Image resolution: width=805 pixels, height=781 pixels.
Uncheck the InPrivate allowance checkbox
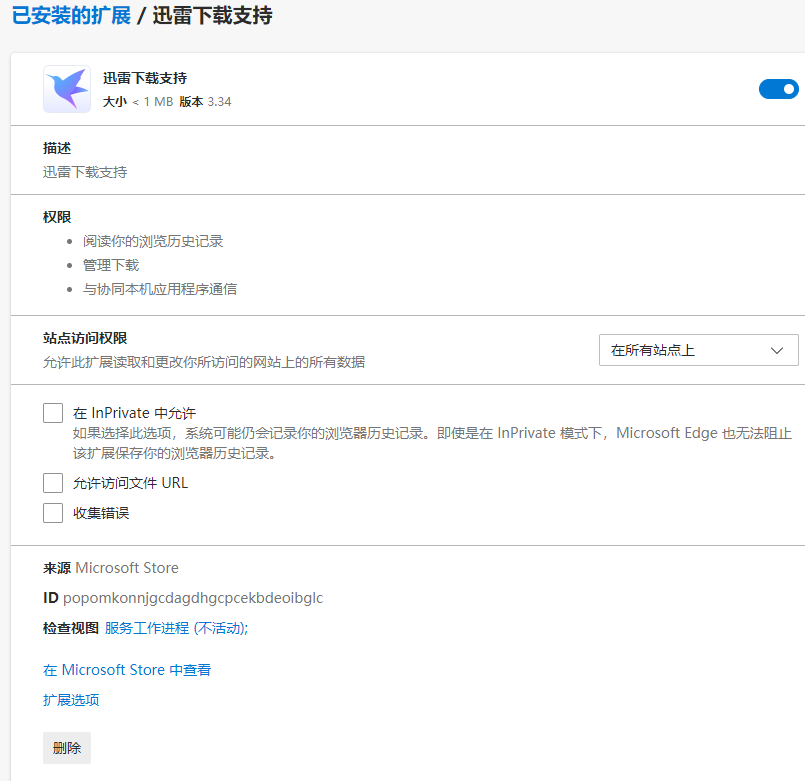53,412
